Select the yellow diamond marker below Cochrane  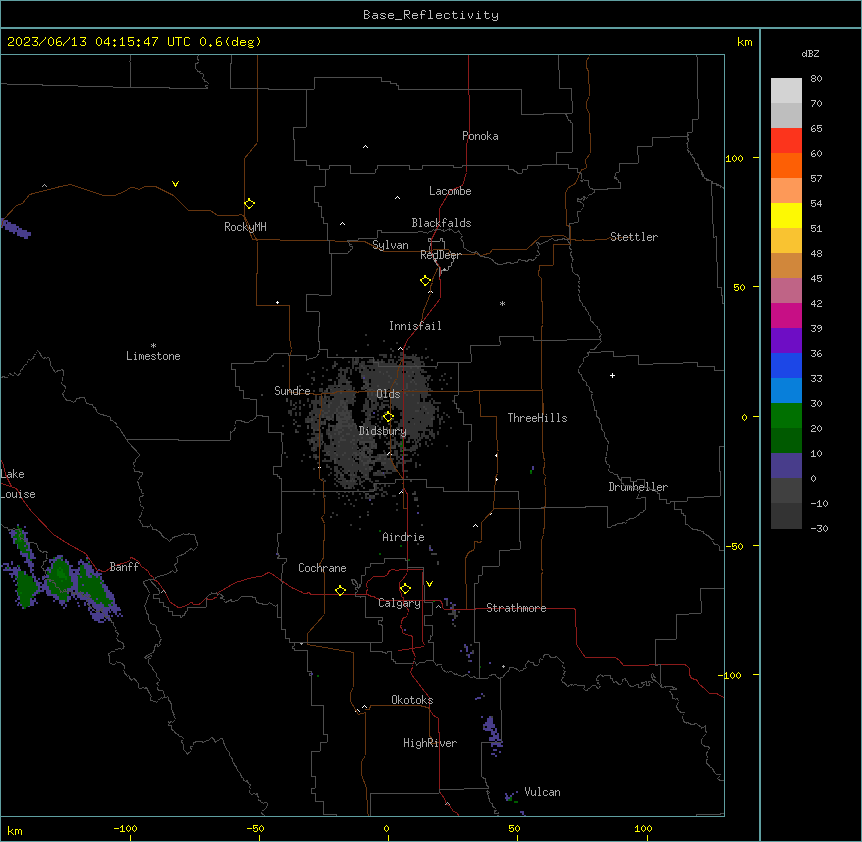point(340,590)
